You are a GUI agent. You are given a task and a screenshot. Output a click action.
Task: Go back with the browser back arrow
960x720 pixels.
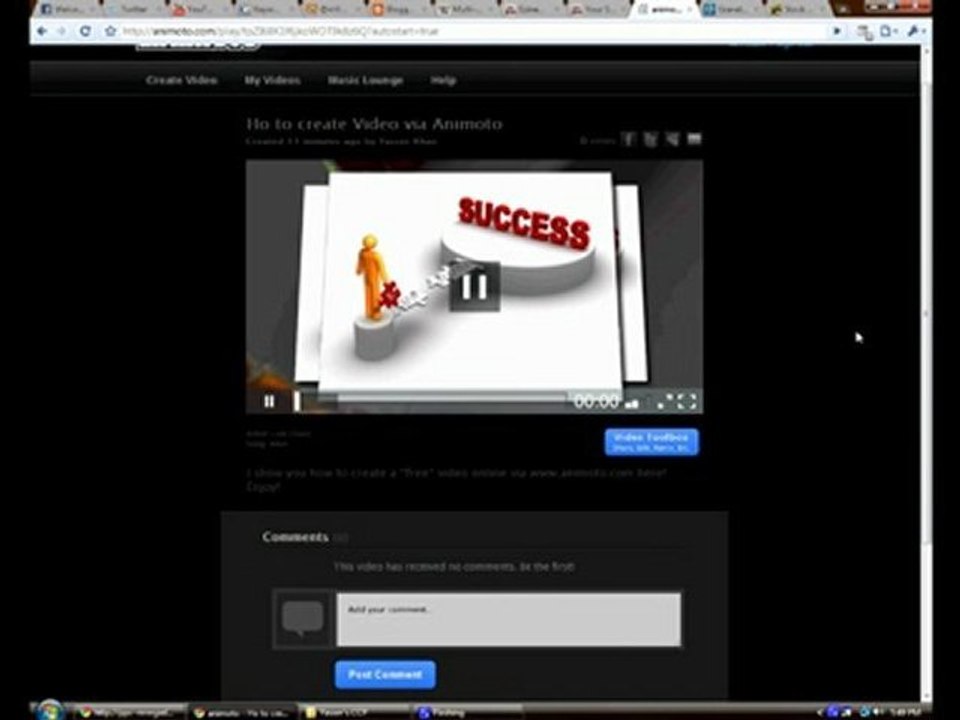(x=42, y=31)
